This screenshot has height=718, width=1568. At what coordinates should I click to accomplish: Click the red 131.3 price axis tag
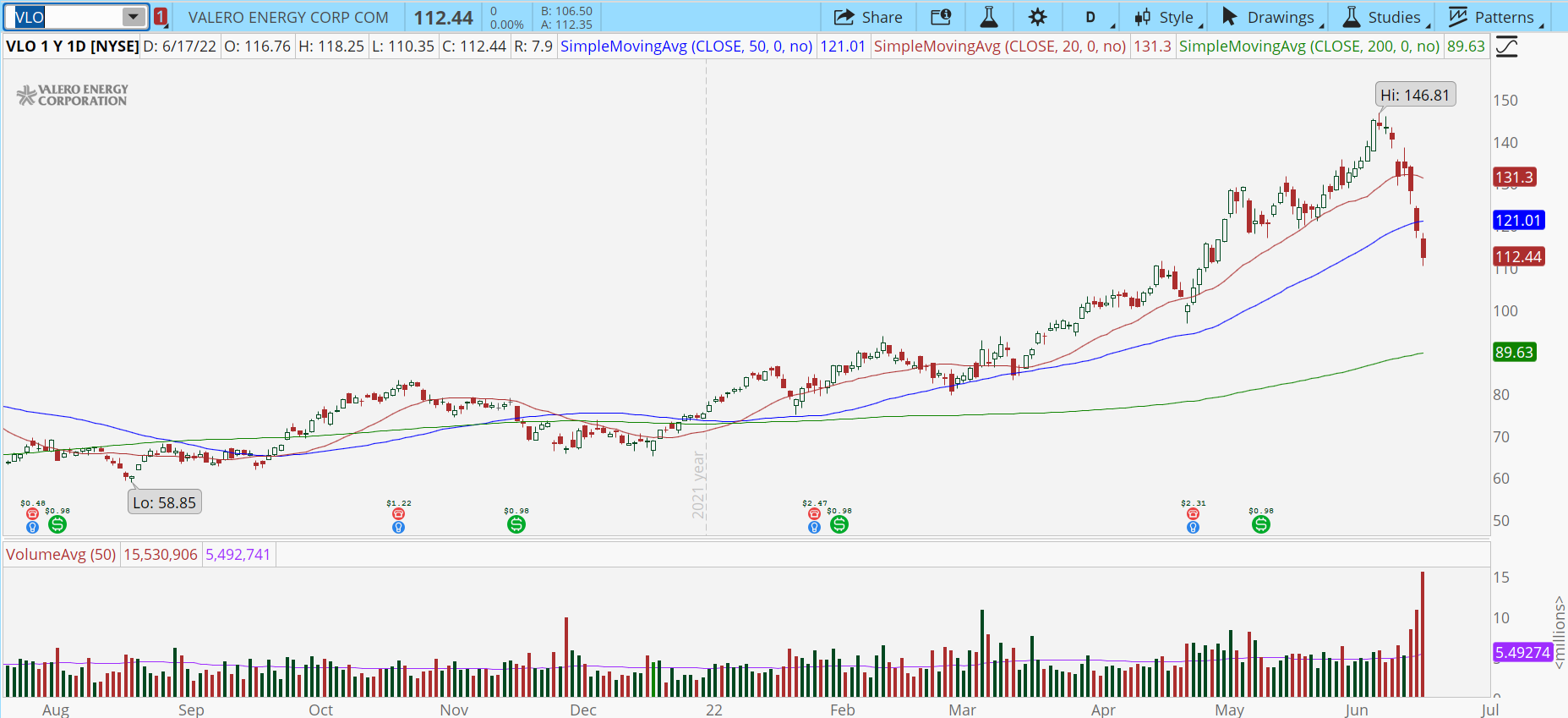[1514, 178]
